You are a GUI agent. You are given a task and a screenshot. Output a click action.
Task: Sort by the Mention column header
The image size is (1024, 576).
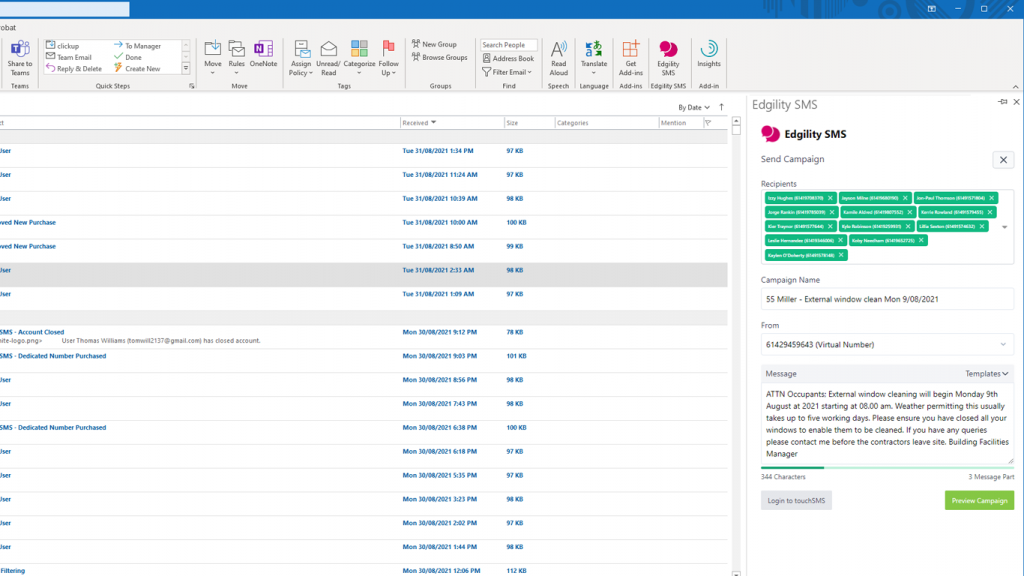pos(680,123)
